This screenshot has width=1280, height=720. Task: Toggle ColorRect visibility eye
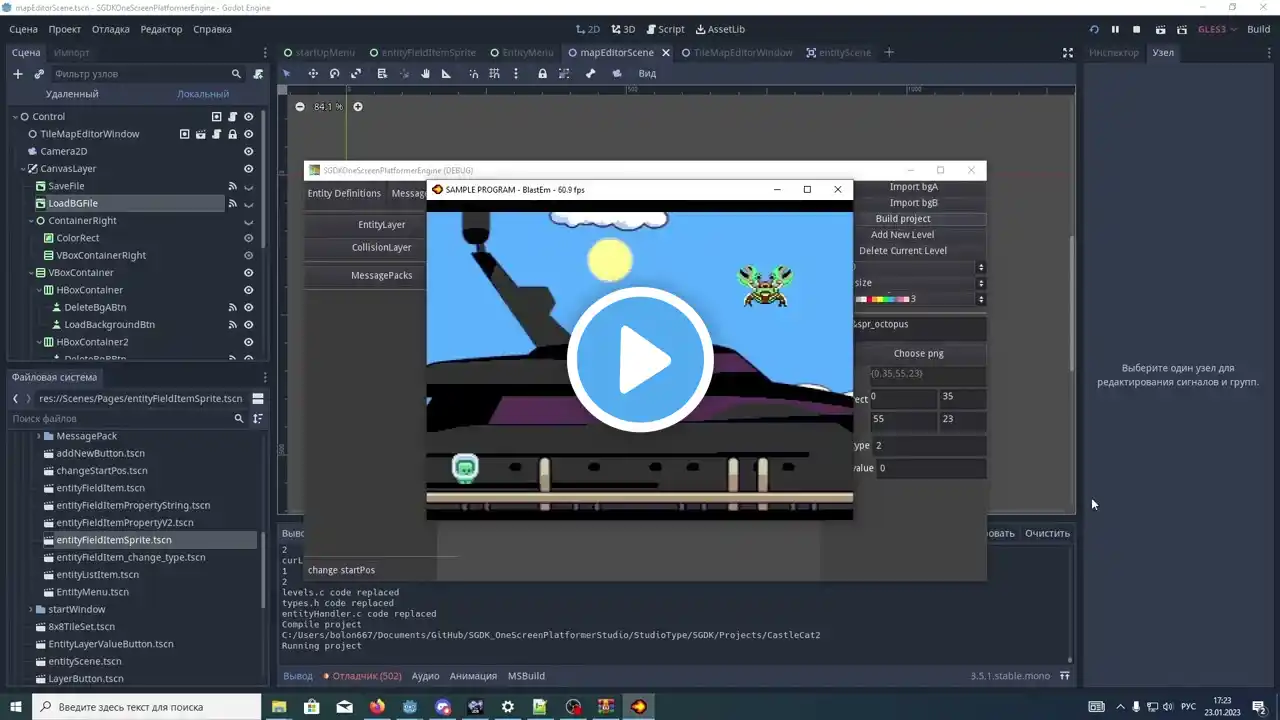point(249,238)
